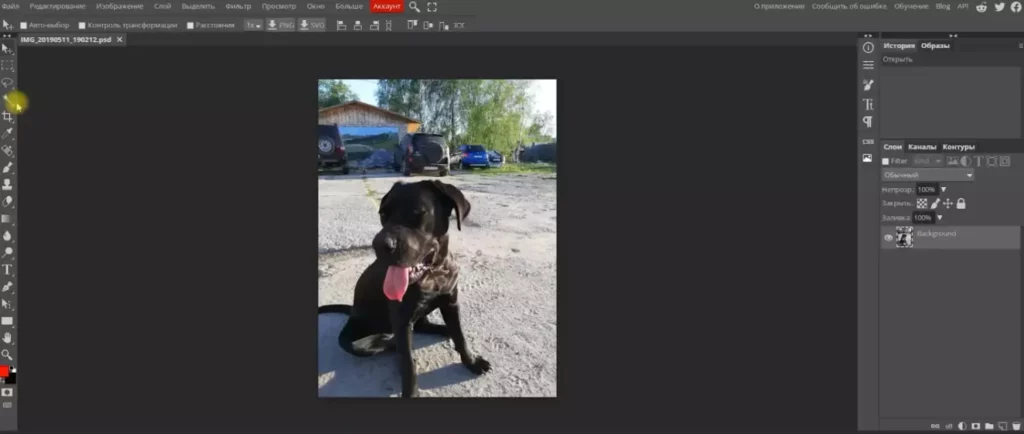Toggle lock position arrows icon
The width and height of the screenshot is (1024, 434).
(x=948, y=204)
